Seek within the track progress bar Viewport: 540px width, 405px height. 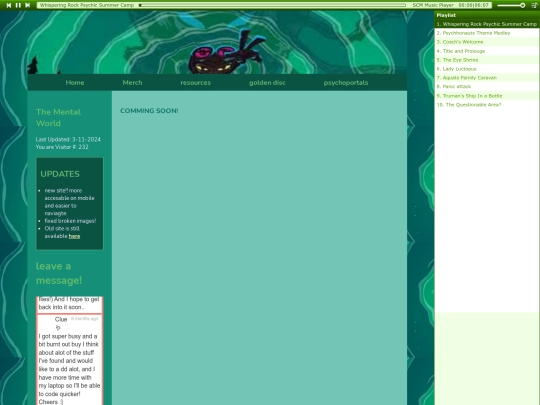click(272, 5)
